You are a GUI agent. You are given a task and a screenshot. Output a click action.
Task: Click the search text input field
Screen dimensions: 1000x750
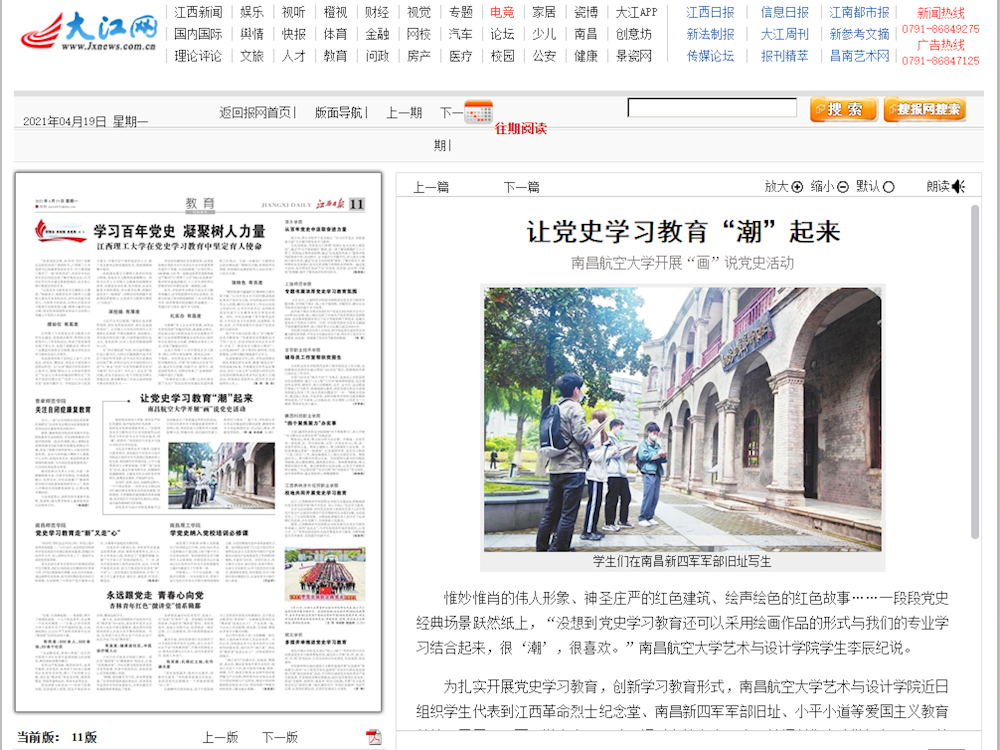pos(712,108)
